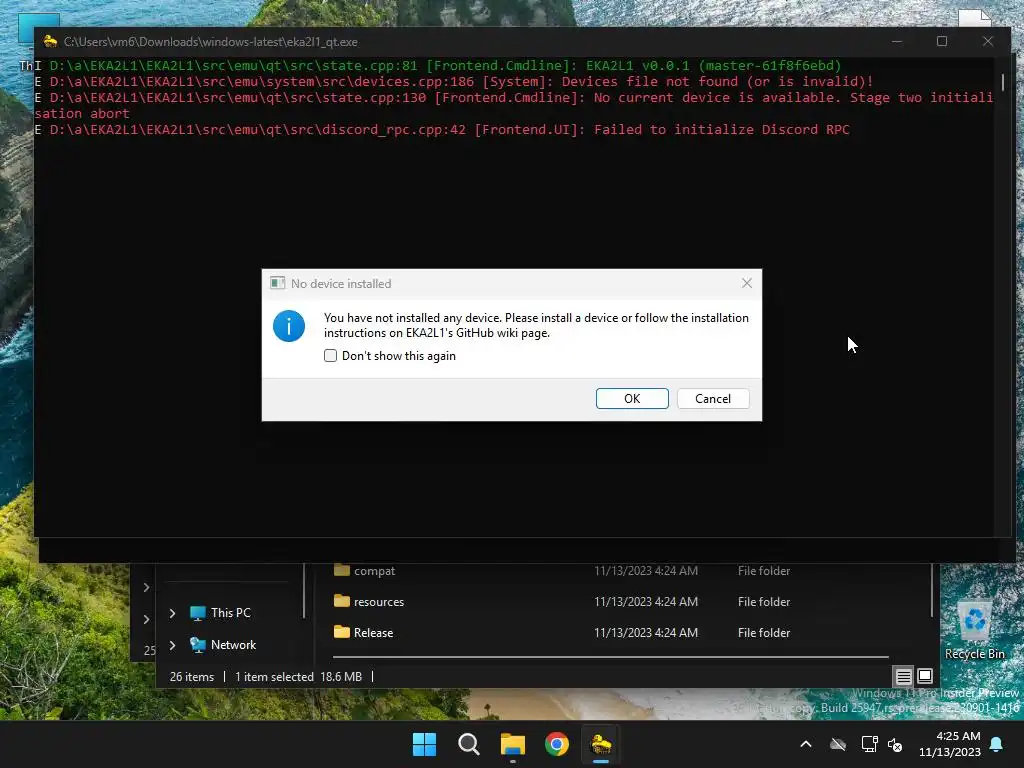Open the resources folder in File Explorer
The width and height of the screenshot is (1024, 768).
[x=379, y=601]
